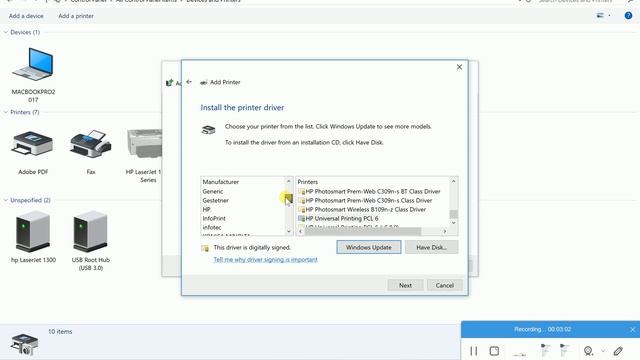Open the view options dropdown arrow
The height and width of the screenshot is (360, 640).
click(x=609, y=16)
